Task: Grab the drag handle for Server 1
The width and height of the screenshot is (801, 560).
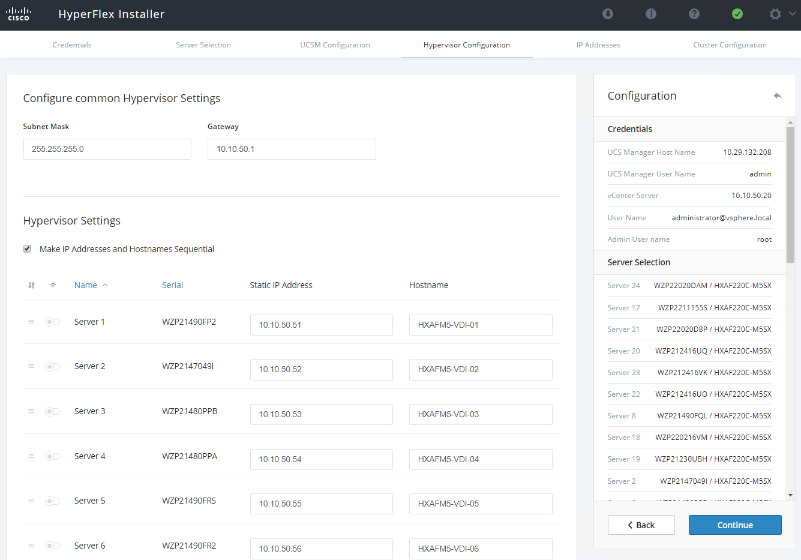Action: [x=31, y=322]
